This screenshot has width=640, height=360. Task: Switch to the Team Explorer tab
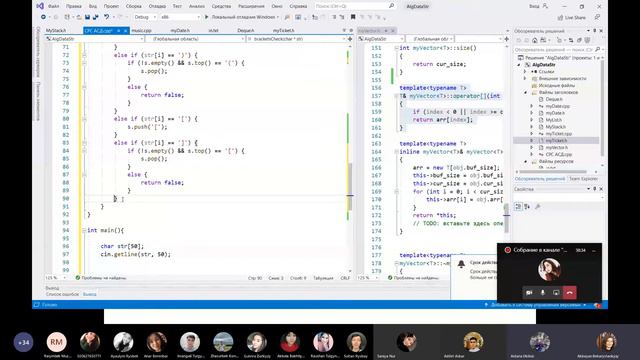click(x=583, y=179)
